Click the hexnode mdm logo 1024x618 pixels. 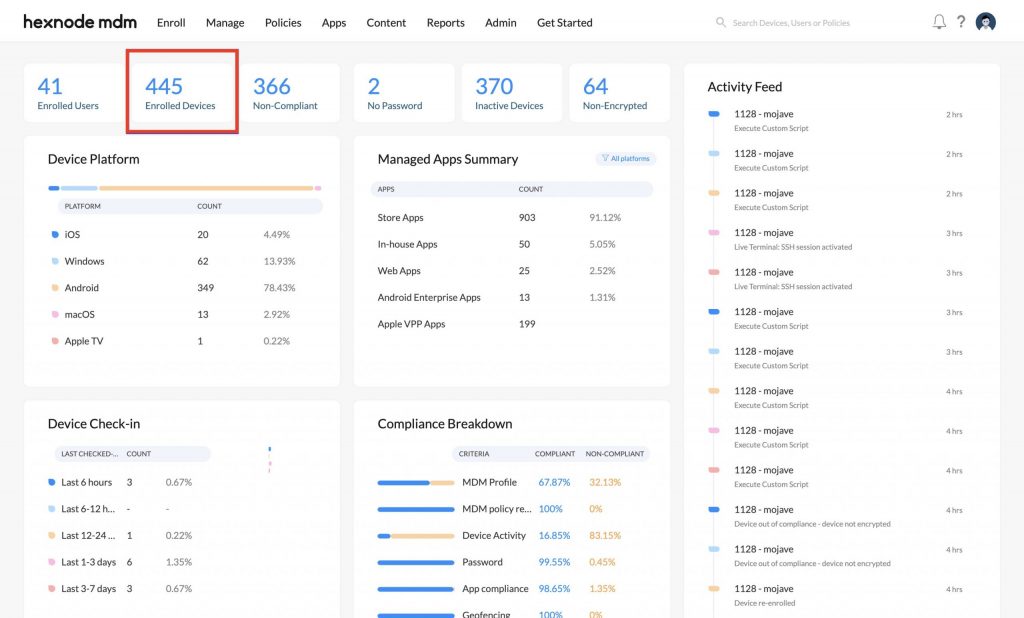point(80,22)
